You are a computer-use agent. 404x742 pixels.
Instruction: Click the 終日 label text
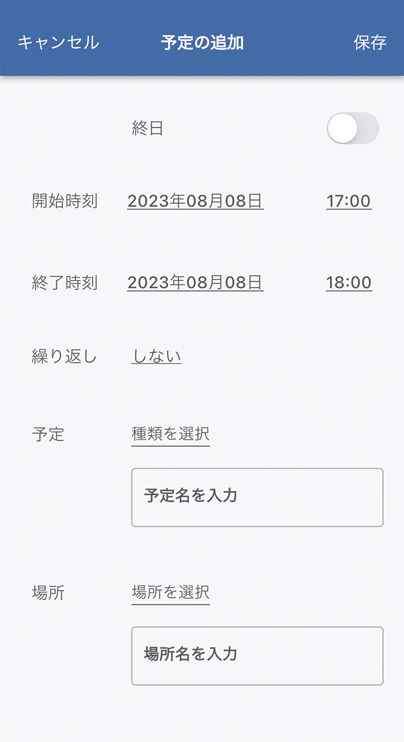coord(148,128)
